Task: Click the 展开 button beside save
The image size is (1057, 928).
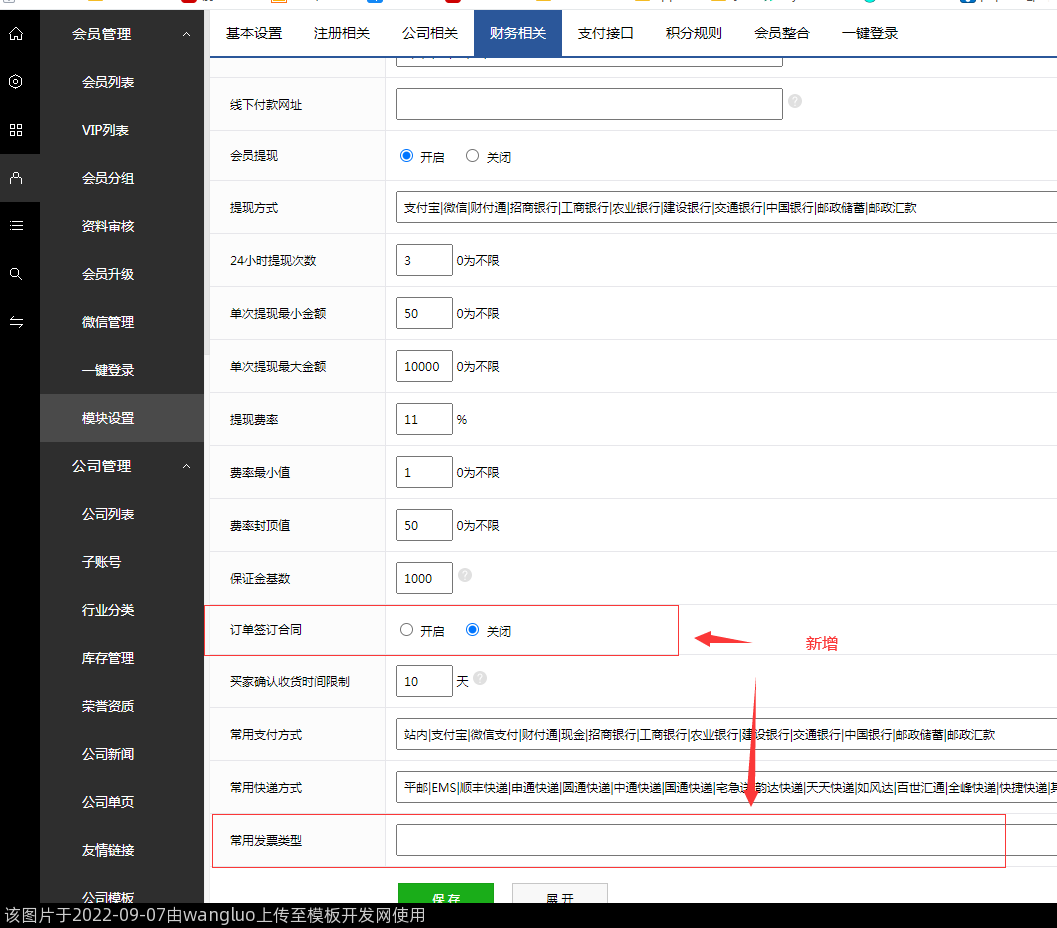Action: point(559,896)
